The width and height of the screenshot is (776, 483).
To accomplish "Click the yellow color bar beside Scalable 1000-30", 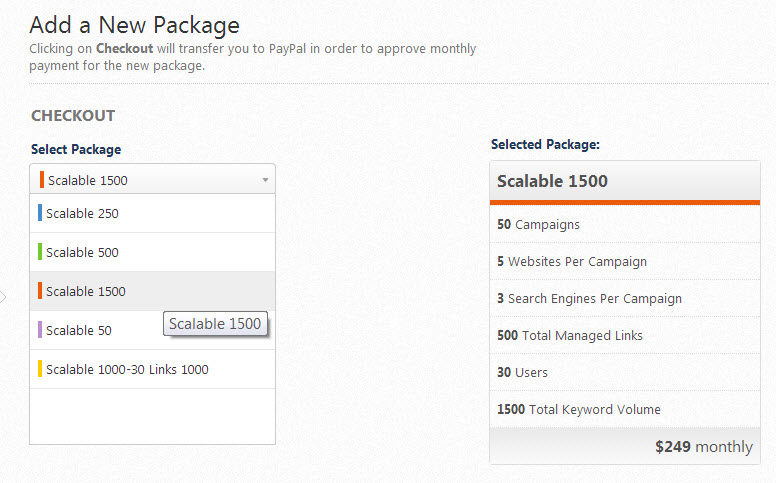I will 40,369.
